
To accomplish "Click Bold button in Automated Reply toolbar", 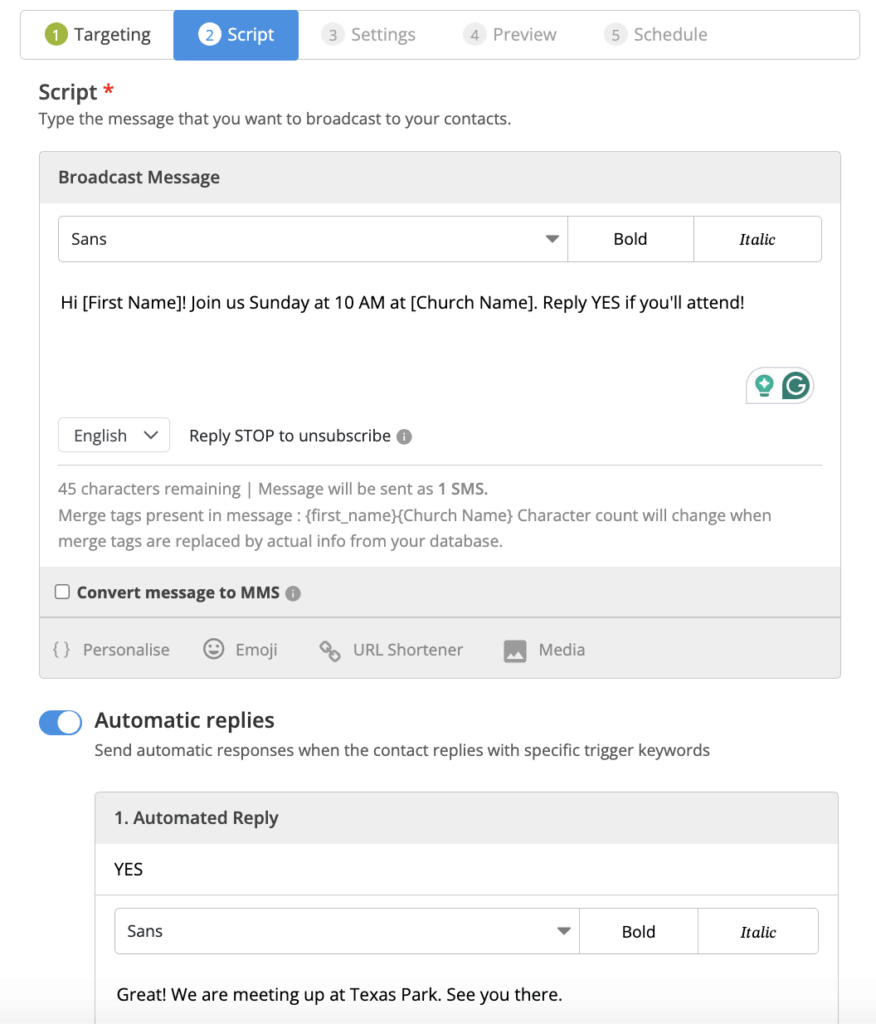I will point(638,931).
